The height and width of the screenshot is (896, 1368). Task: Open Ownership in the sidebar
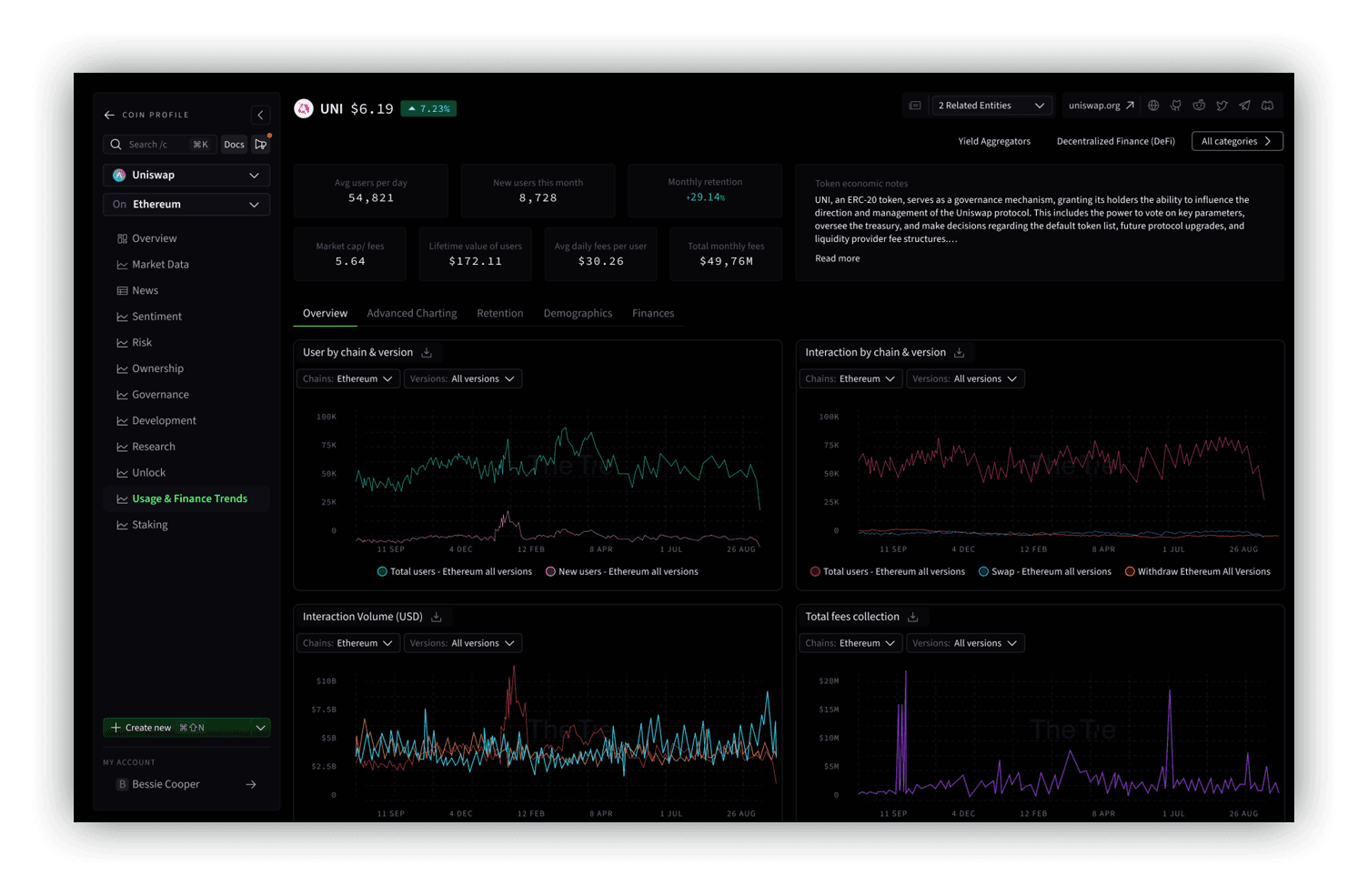click(186, 368)
